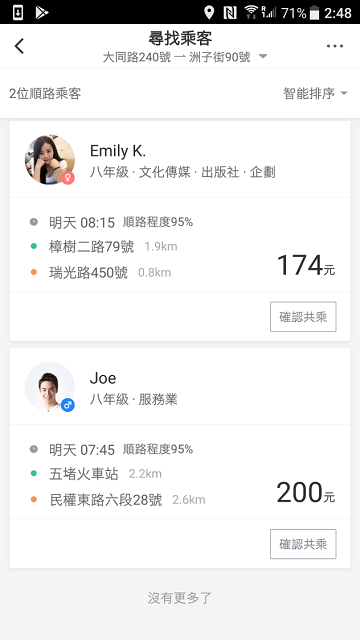This screenshot has width=360, height=640.
Task: Tap Emily K.'s profile photo
Action: pos(50,160)
